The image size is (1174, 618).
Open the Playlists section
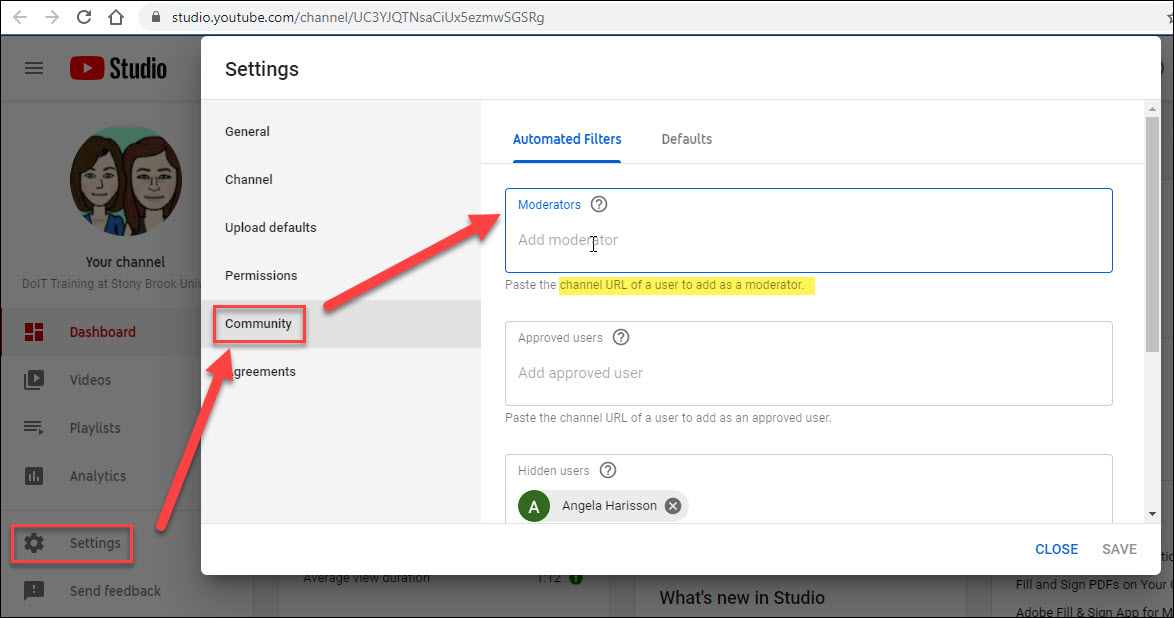[x=97, y=428]
